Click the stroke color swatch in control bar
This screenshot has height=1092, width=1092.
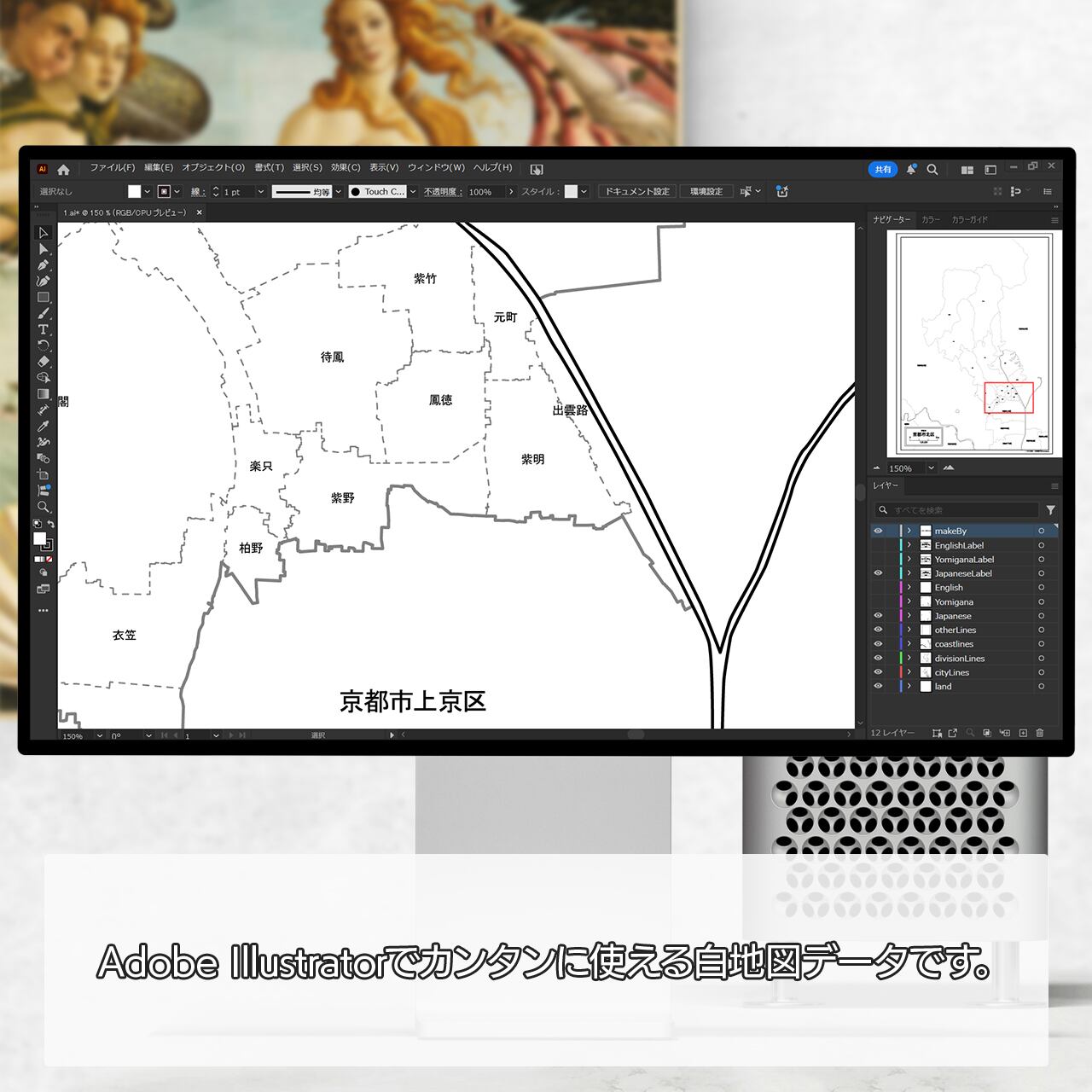(x=165, y=192)
